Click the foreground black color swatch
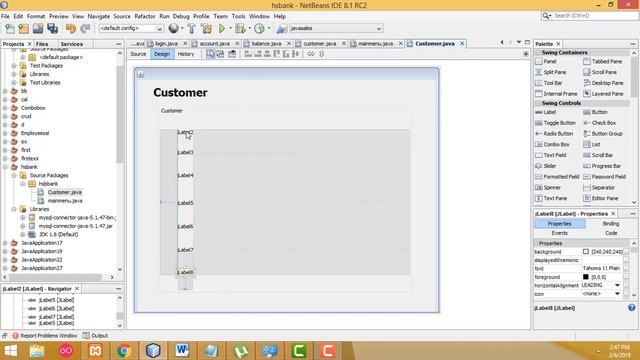The image size is (640, 360). (586, 277)
